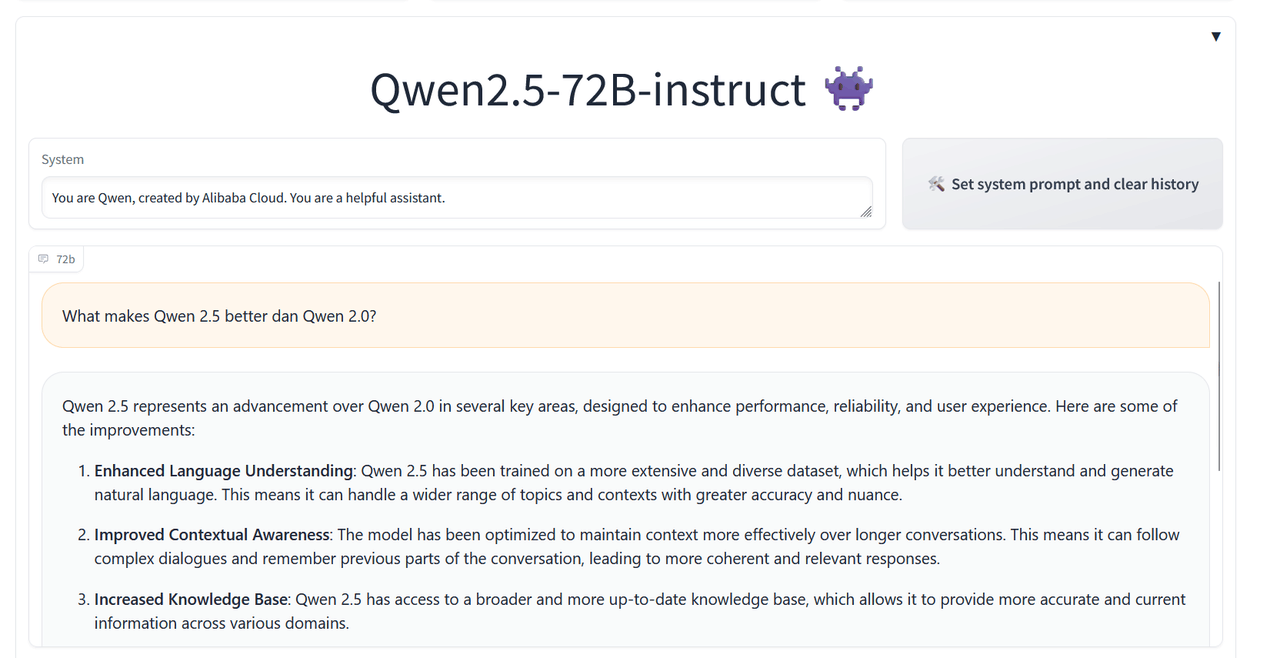Grab the System textbox resize handle

(866, 211)
